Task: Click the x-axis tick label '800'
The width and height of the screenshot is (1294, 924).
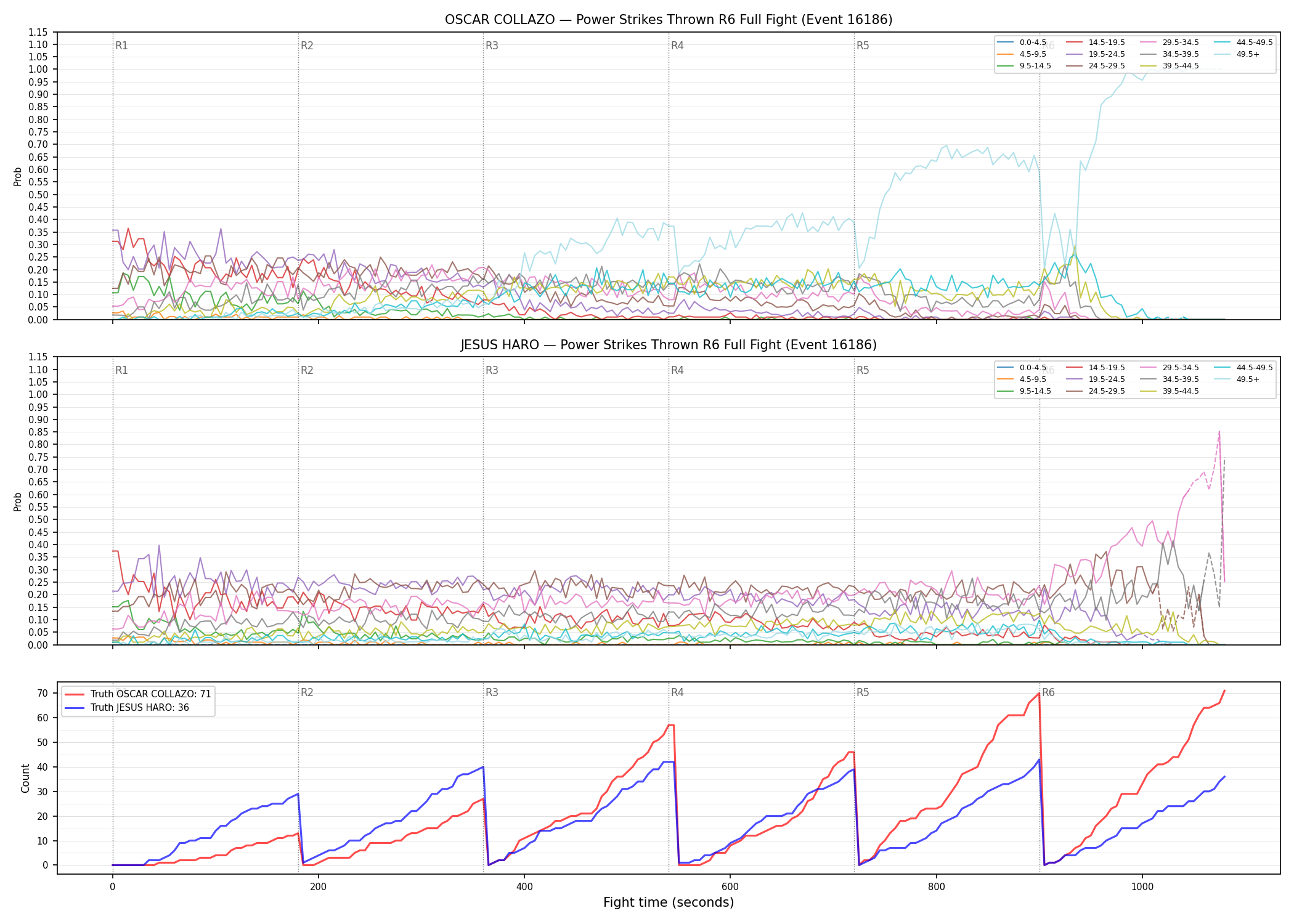Action: tap(936, 887)
